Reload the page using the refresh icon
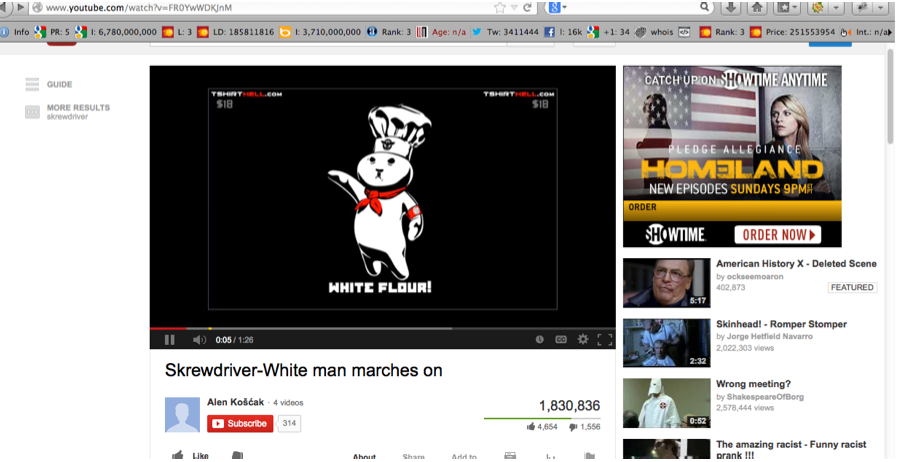 [x=527, y=8]
